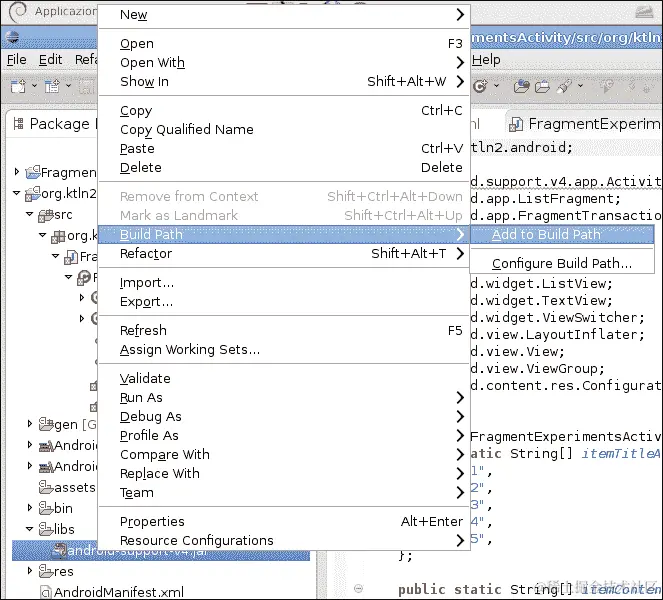Open the Team submenu
This screenshot has width=663, height=600.
284,493
